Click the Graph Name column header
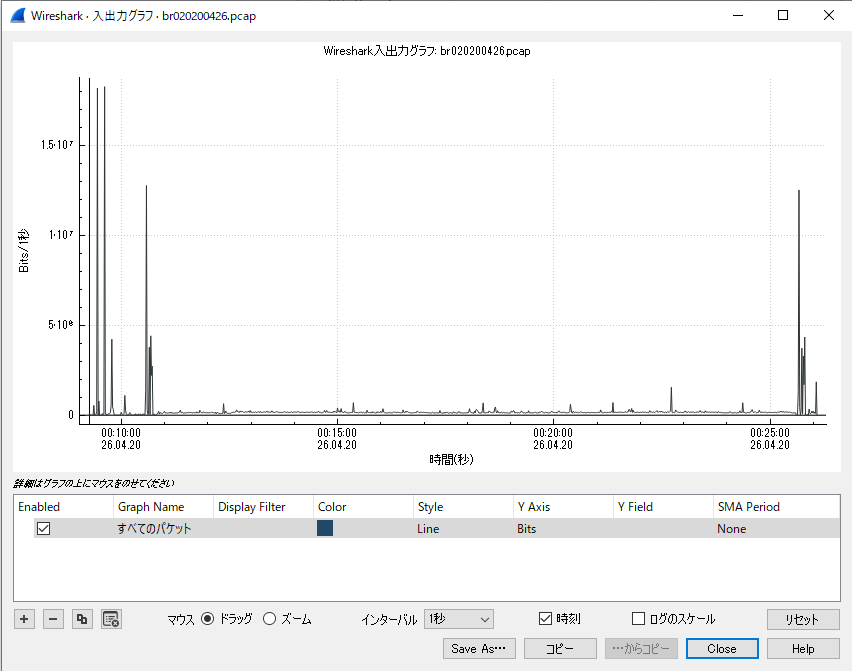Screen dimensions: 852x671 163,507
